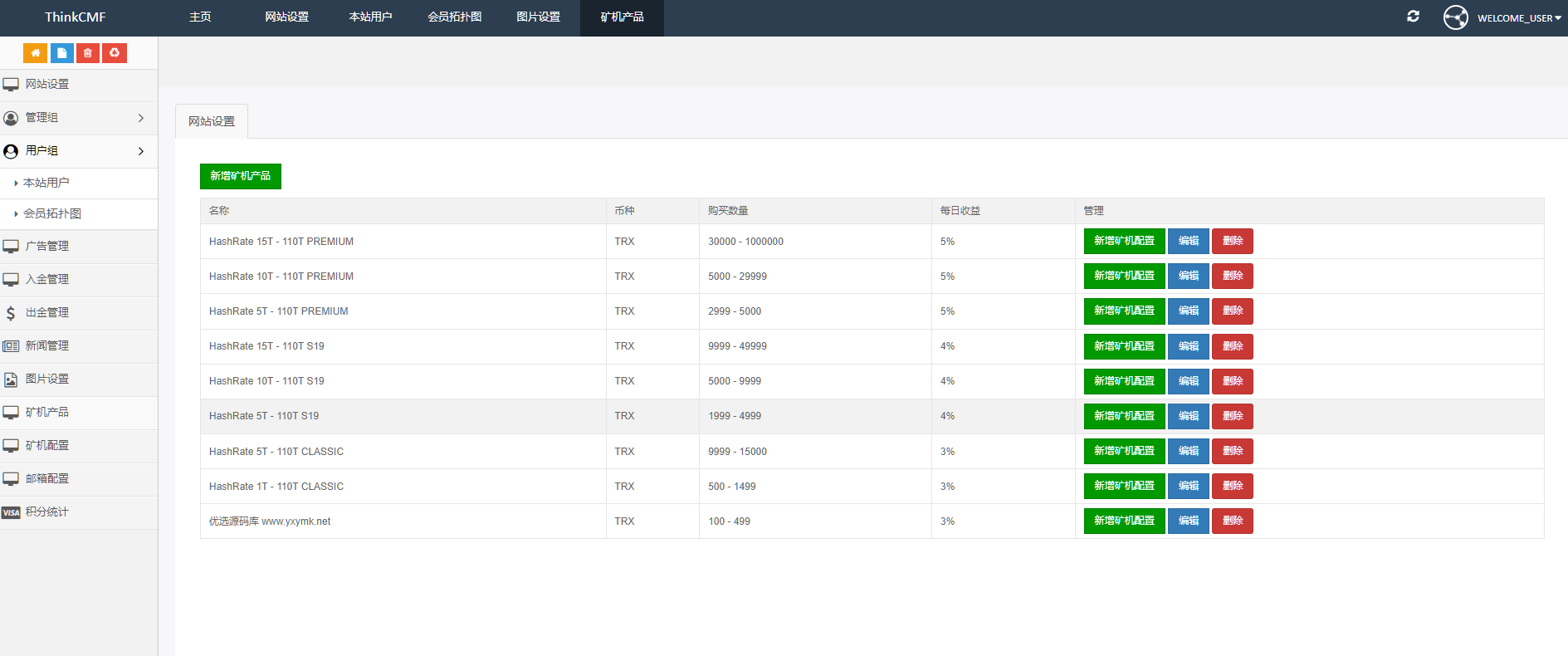Open 会员拓扑图 in the top navigation
The height and width of the screenshot is (656, 1568).
tap(454, 17)
